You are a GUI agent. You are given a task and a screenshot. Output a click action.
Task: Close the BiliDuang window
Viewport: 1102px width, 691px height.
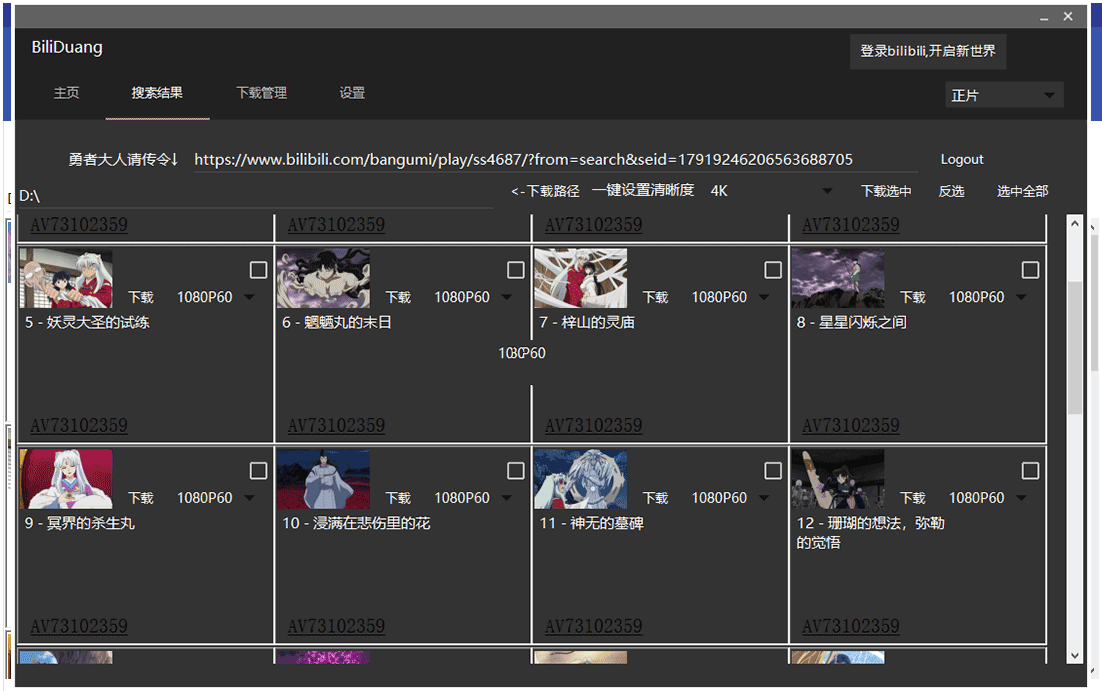1068,16
